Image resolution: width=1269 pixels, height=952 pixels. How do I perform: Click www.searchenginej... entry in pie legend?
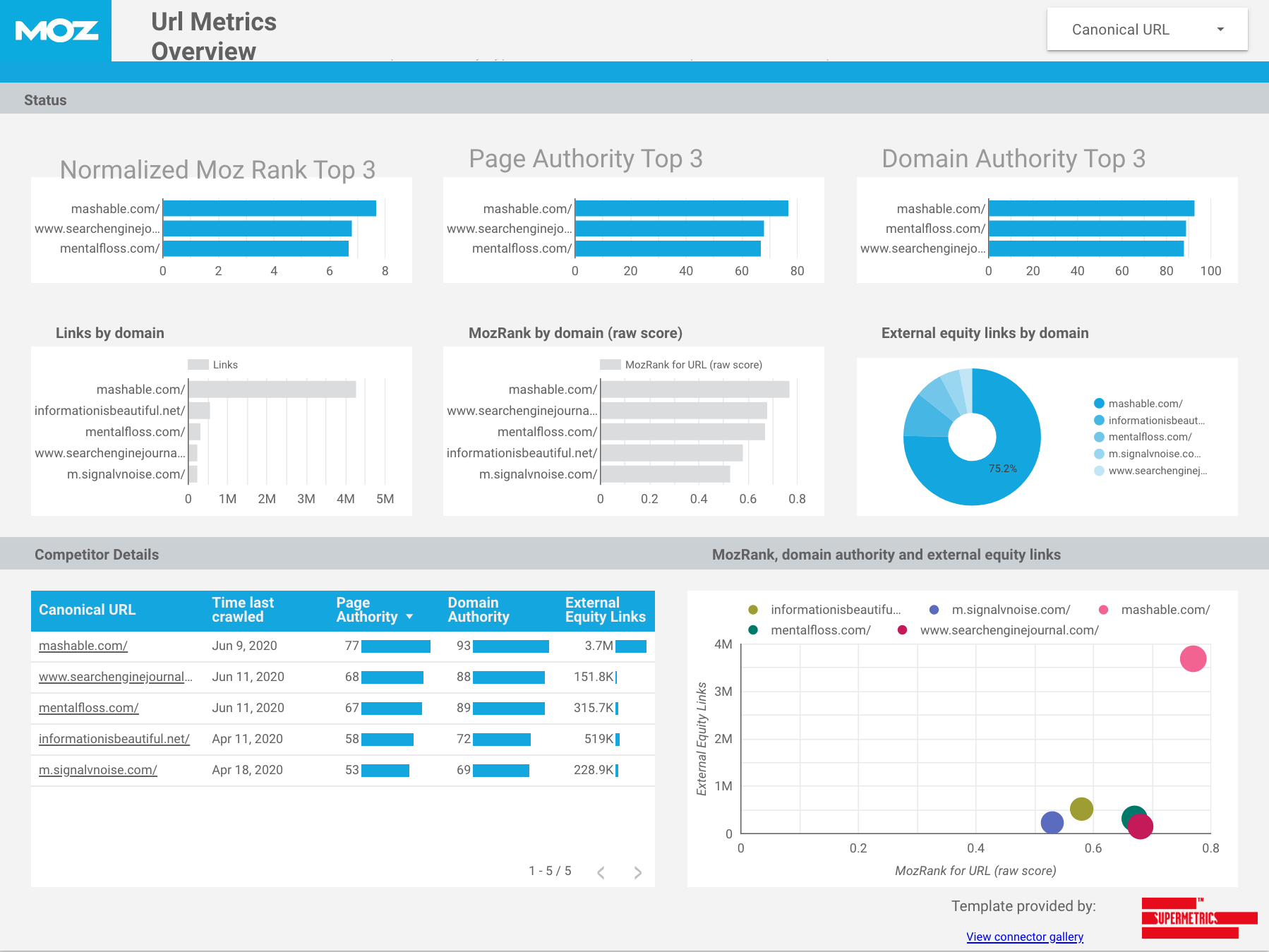pos(1150,471)
